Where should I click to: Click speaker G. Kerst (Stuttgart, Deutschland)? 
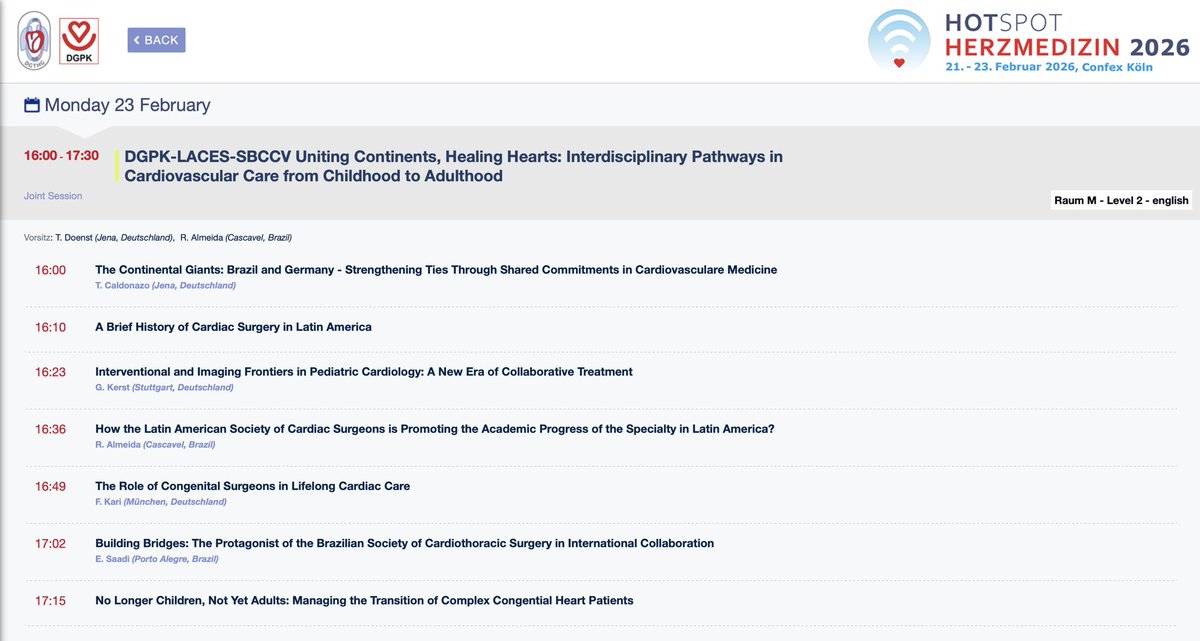click(164, 387)
